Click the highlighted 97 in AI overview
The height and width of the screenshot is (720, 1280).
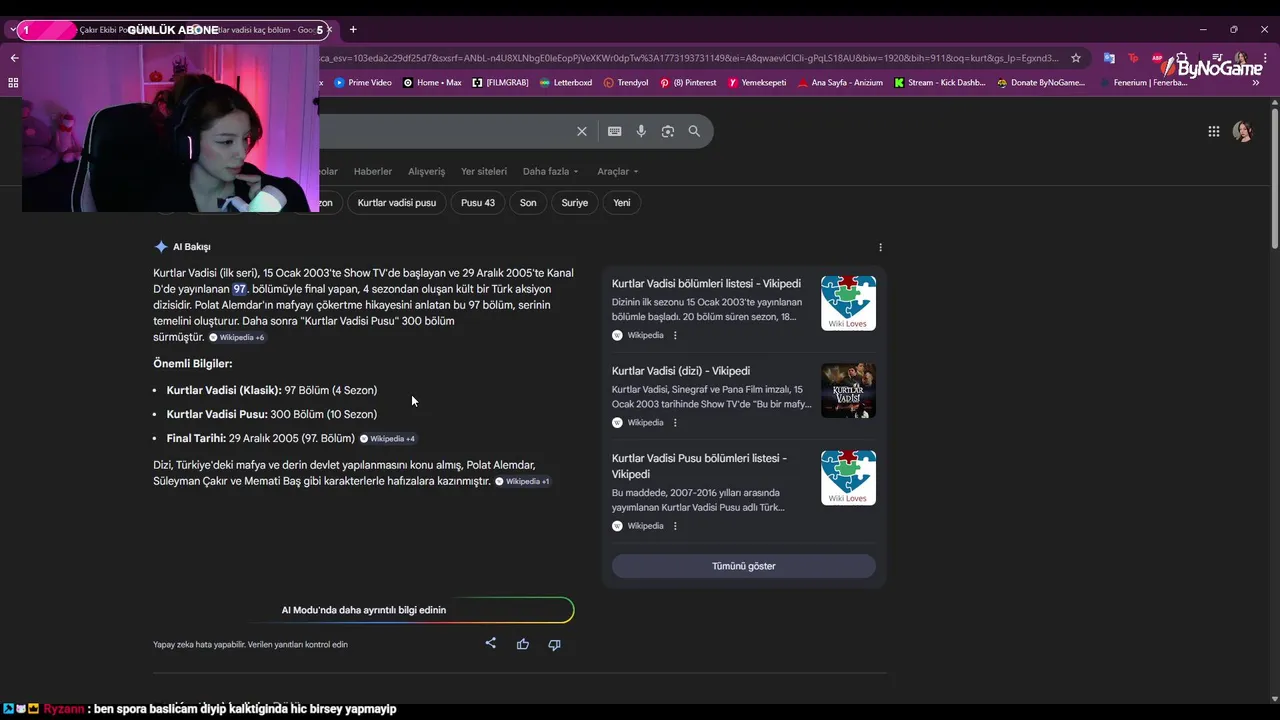point(239,289)
